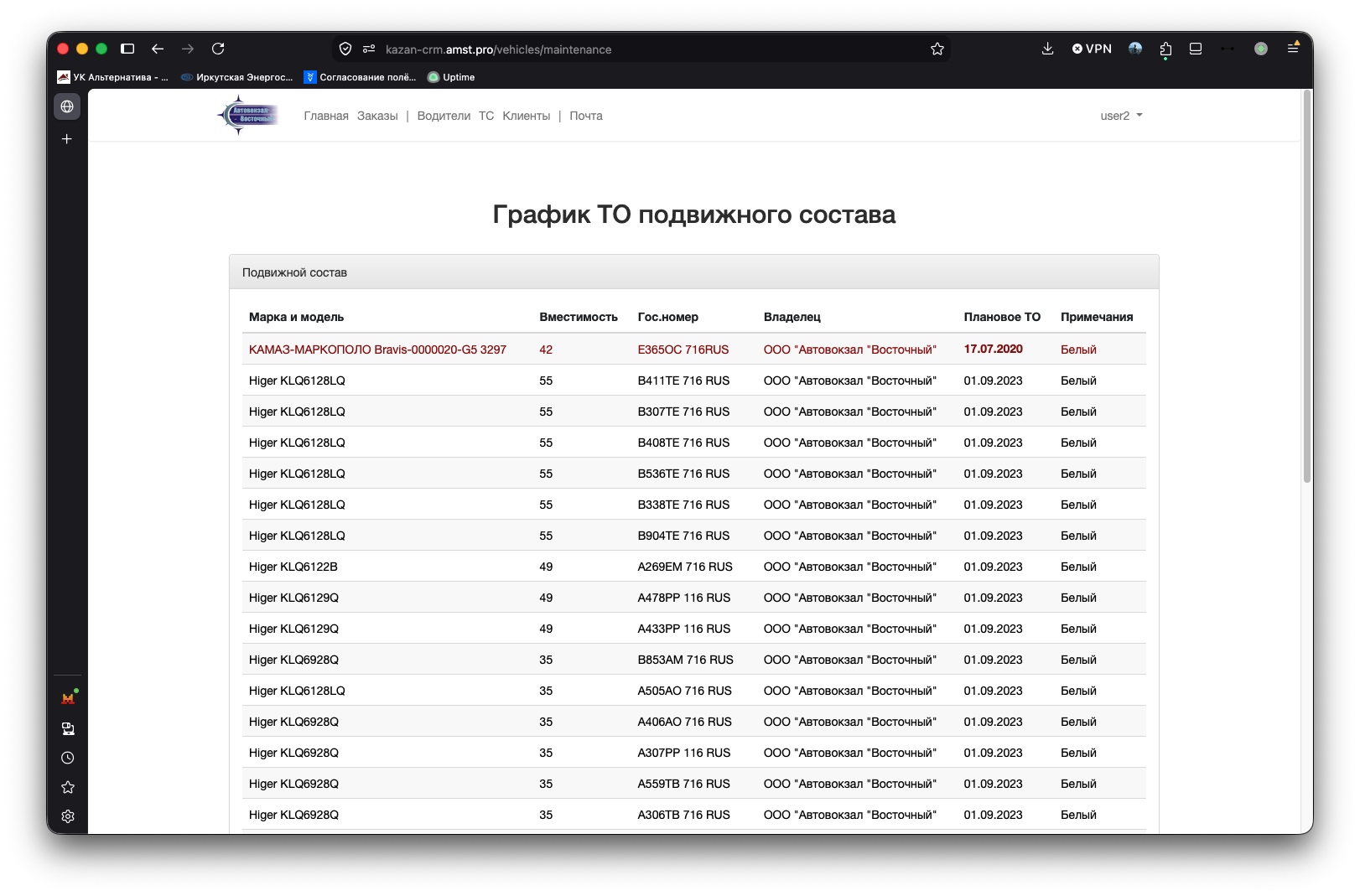Viewport: 1360px width, 896px height.
Task: Click plate number В536ТЕ 716 RUS
Action: [x=683, y=474]
